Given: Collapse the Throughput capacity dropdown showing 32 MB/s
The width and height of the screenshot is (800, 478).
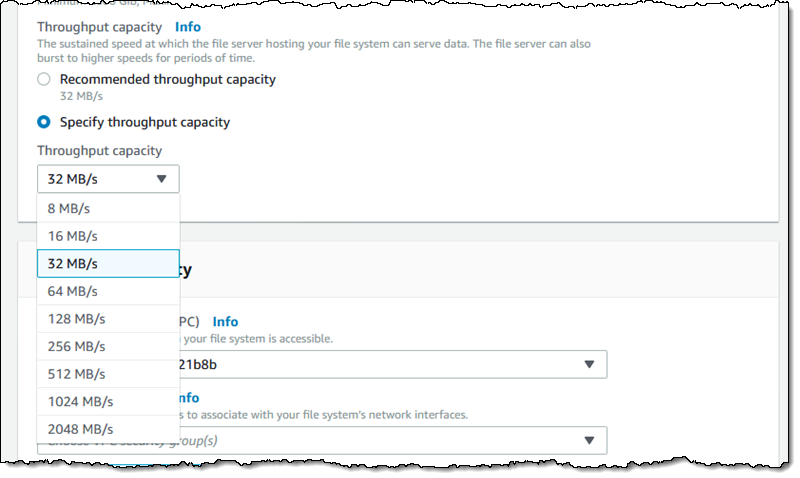Looking at the screenshot, I should (x=108, y=179).
